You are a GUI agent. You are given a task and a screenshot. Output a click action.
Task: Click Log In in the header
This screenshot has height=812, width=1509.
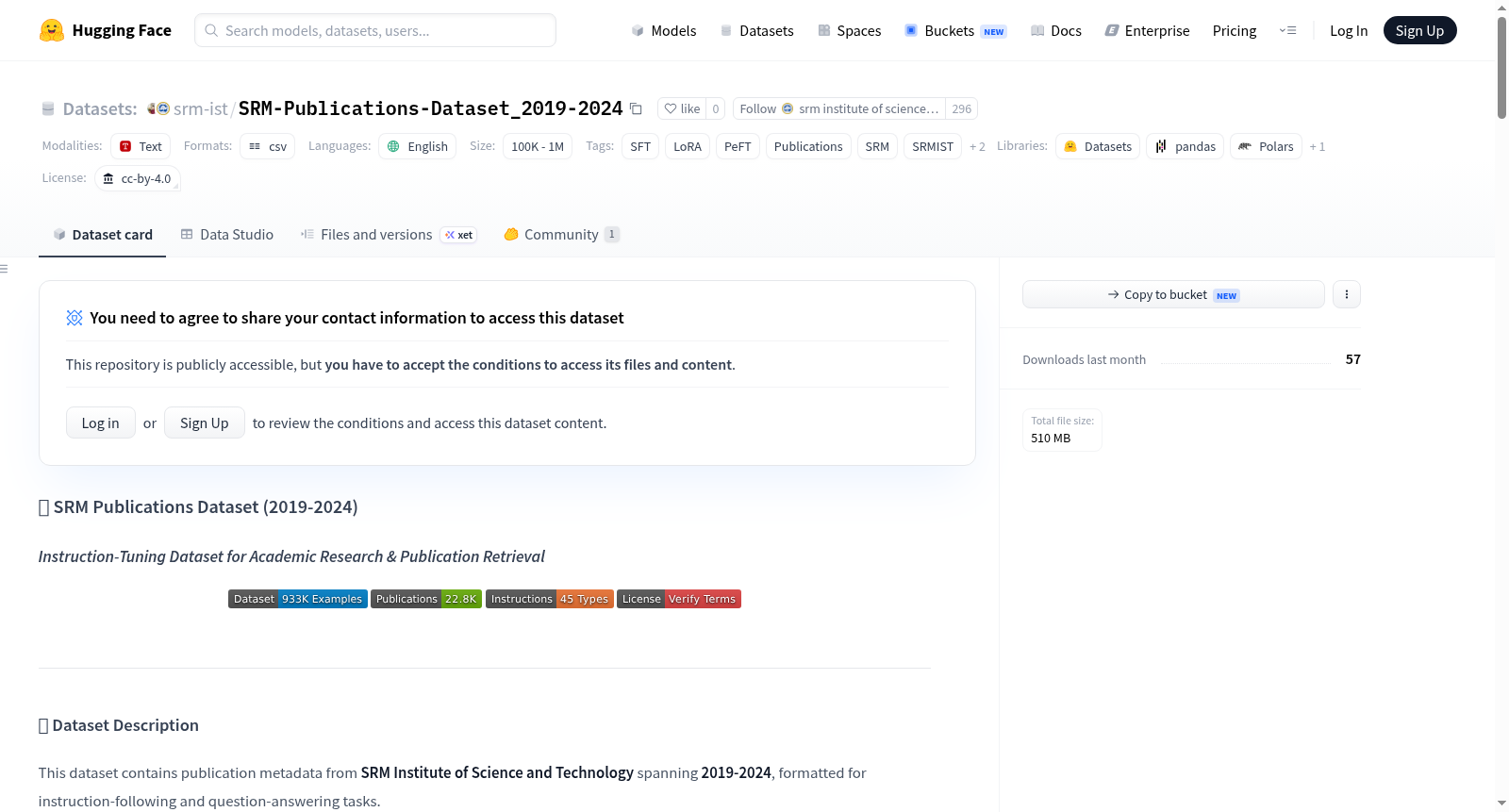(1349, 30)
